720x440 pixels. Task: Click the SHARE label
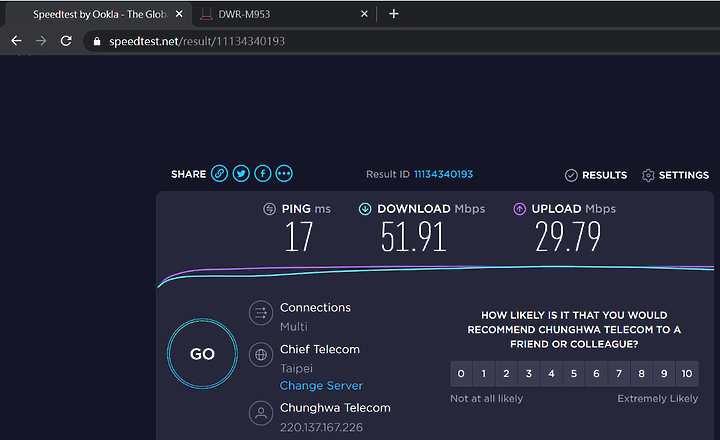pyautogui.click(x=188, y=174)
